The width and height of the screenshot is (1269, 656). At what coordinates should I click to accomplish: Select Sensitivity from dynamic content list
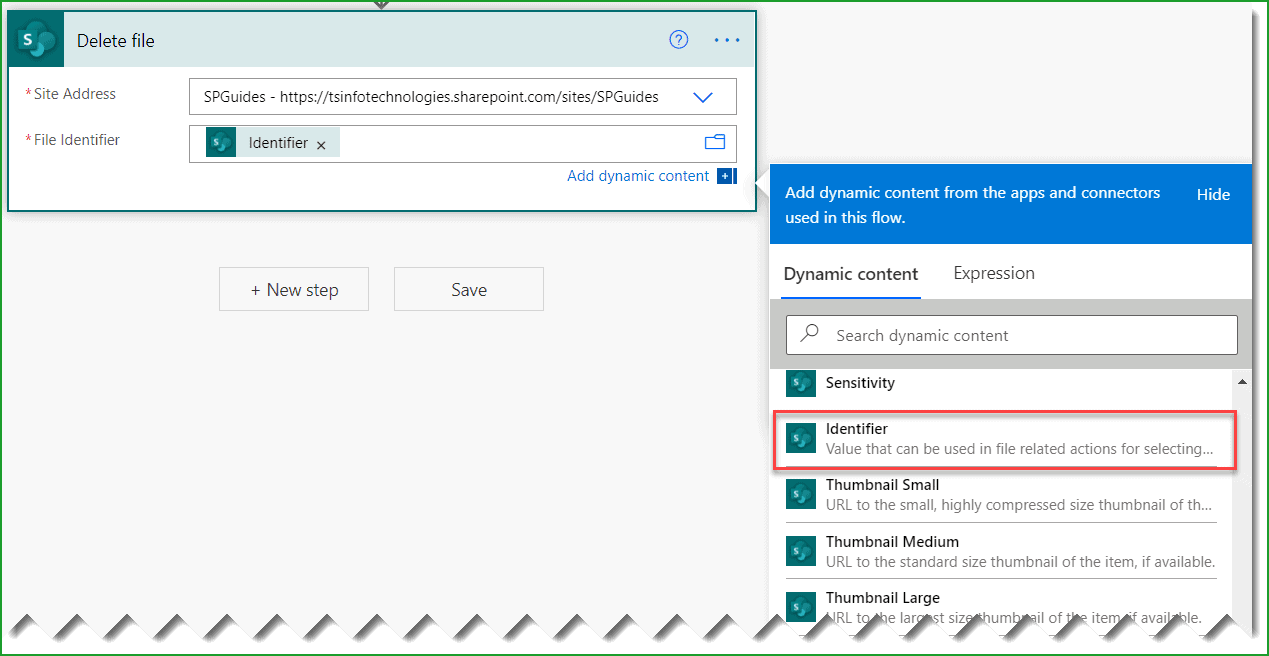[858, 383]
